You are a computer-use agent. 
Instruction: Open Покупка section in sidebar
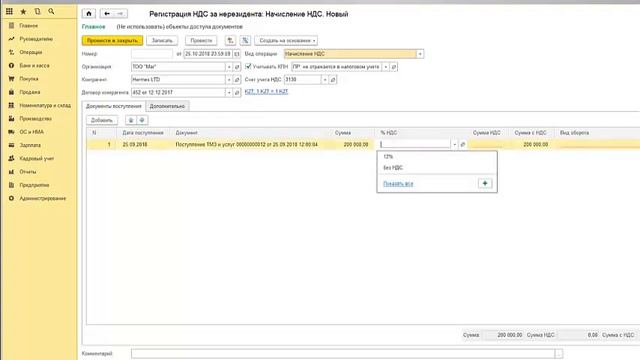pos(29,79)
